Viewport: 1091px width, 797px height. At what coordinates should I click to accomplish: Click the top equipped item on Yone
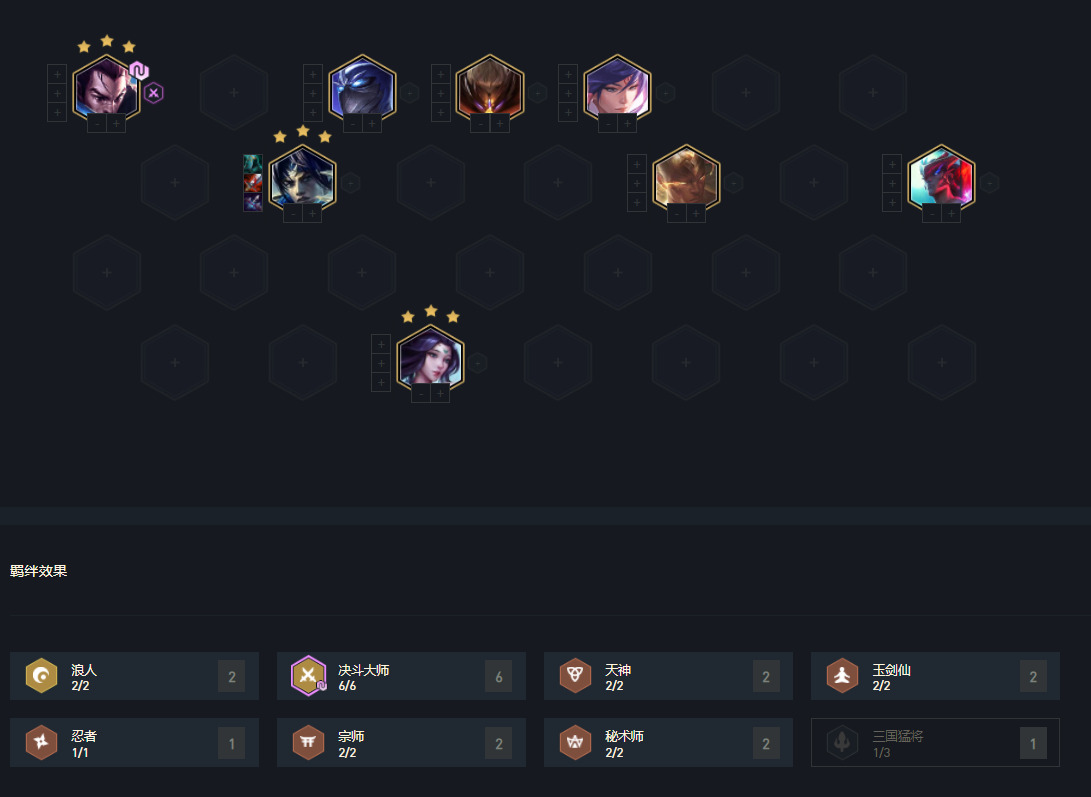(x=253, y=164)
